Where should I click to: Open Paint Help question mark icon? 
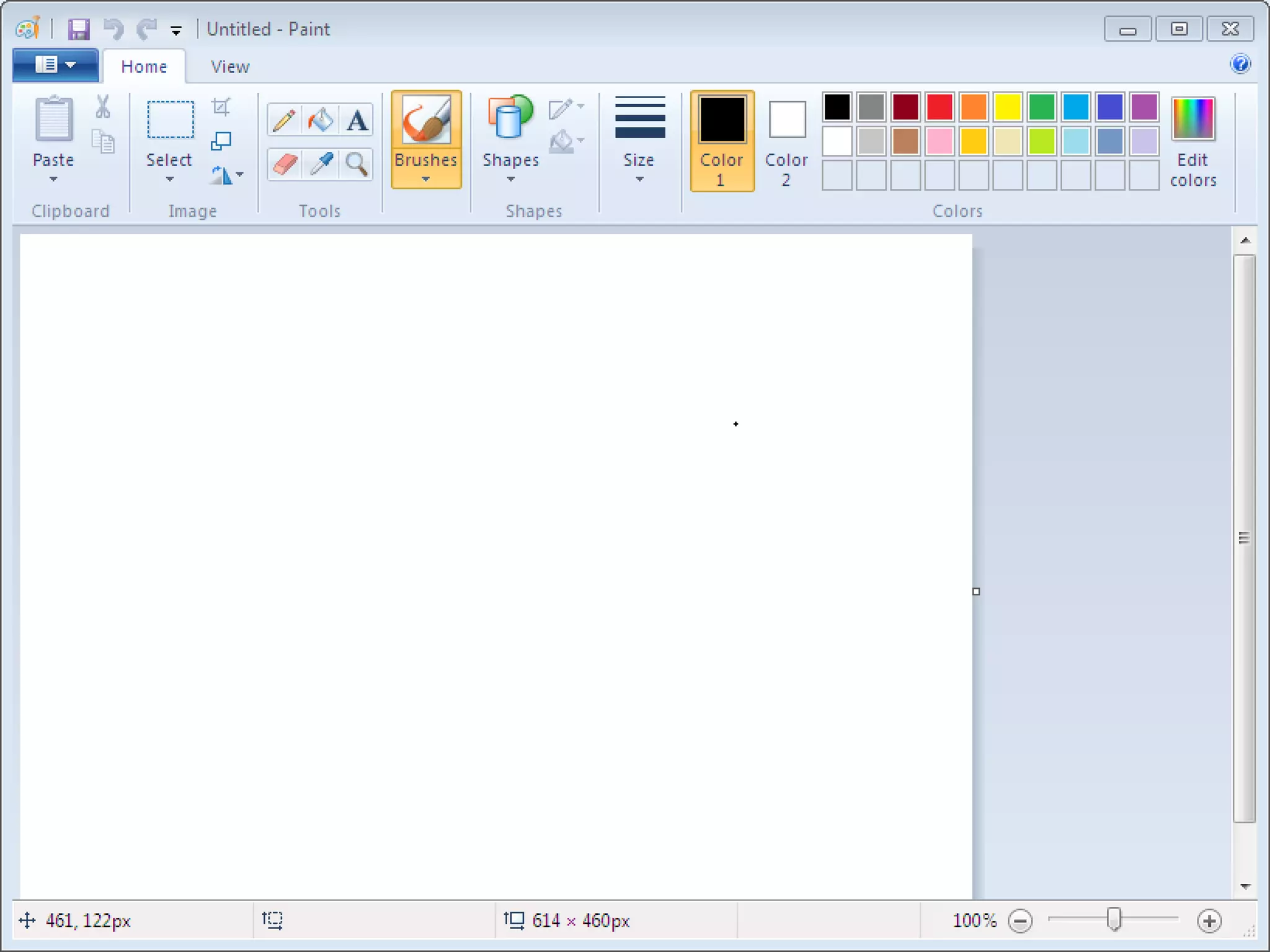click(1240, 64)
